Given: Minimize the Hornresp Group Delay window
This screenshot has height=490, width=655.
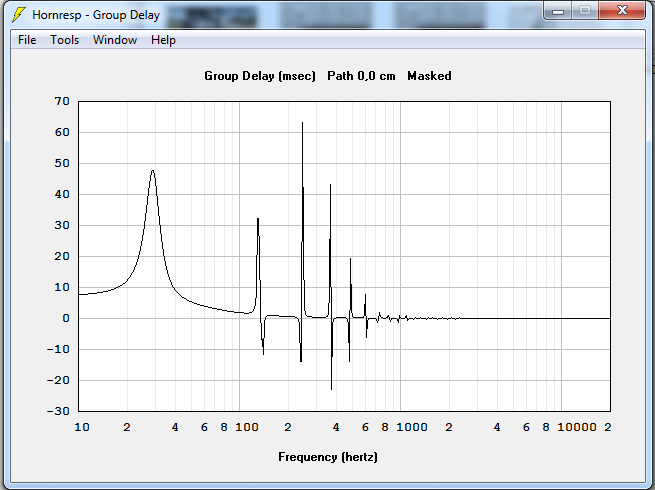Looking at the screenshot, I should (x=558, y=11).
